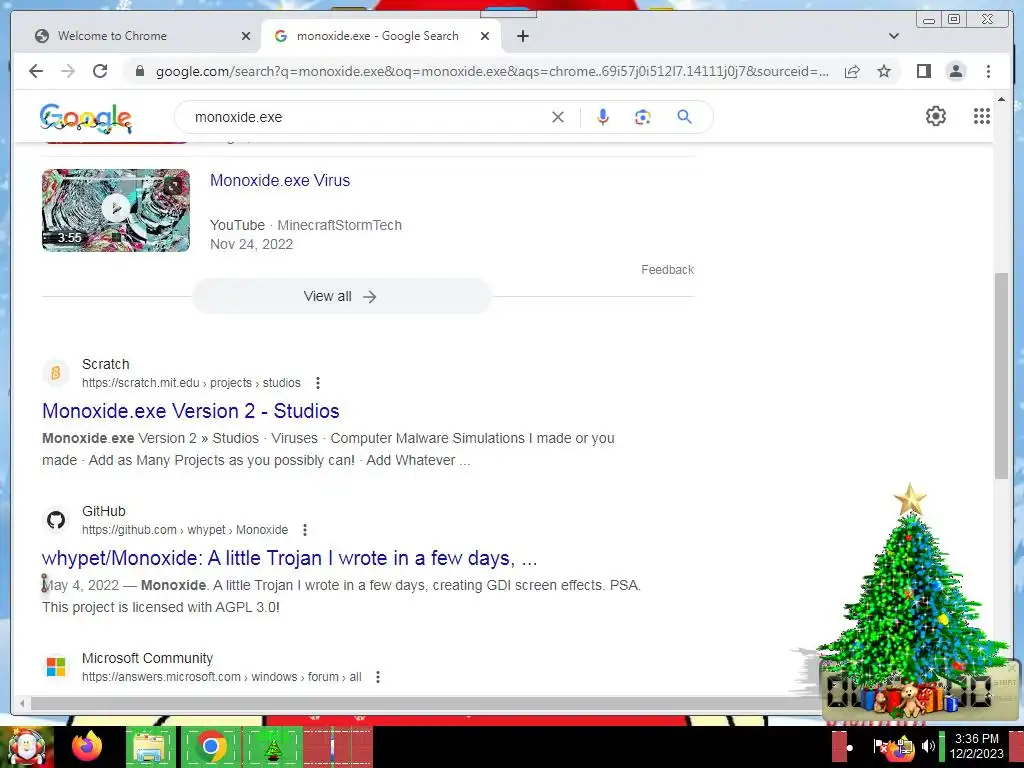
Task: Open Google quick settings gear
Action: 936,116
